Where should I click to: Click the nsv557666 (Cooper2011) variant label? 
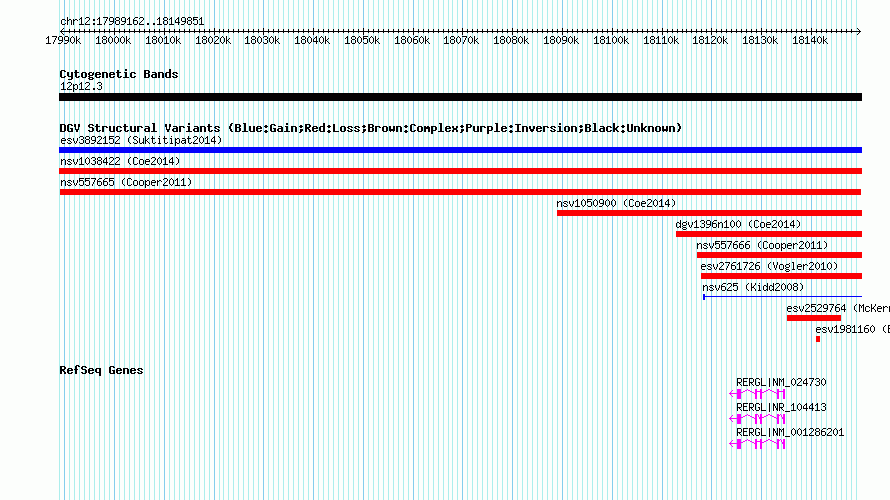tap(762, 245)
